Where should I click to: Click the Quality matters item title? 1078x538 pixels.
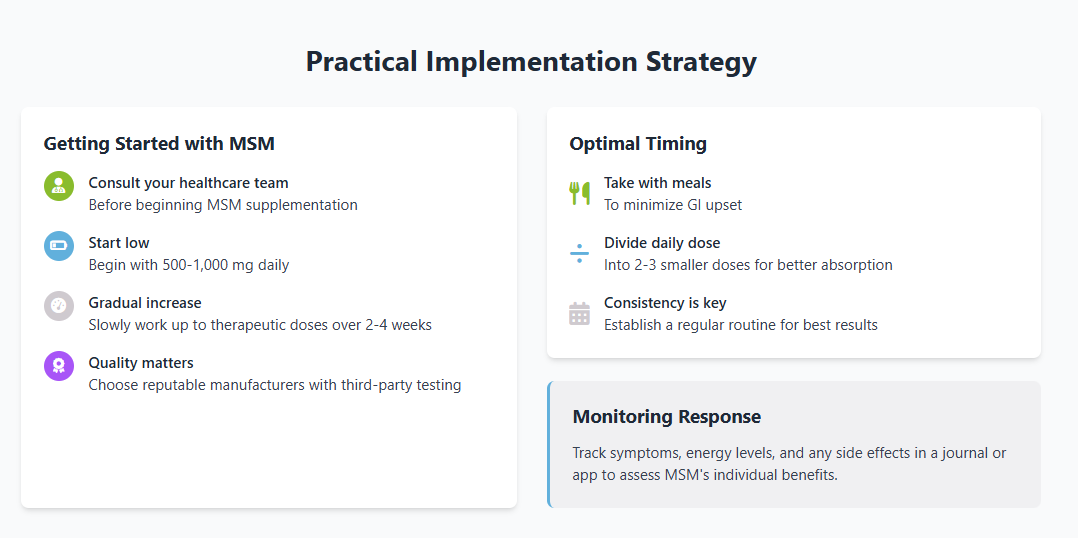141,362
